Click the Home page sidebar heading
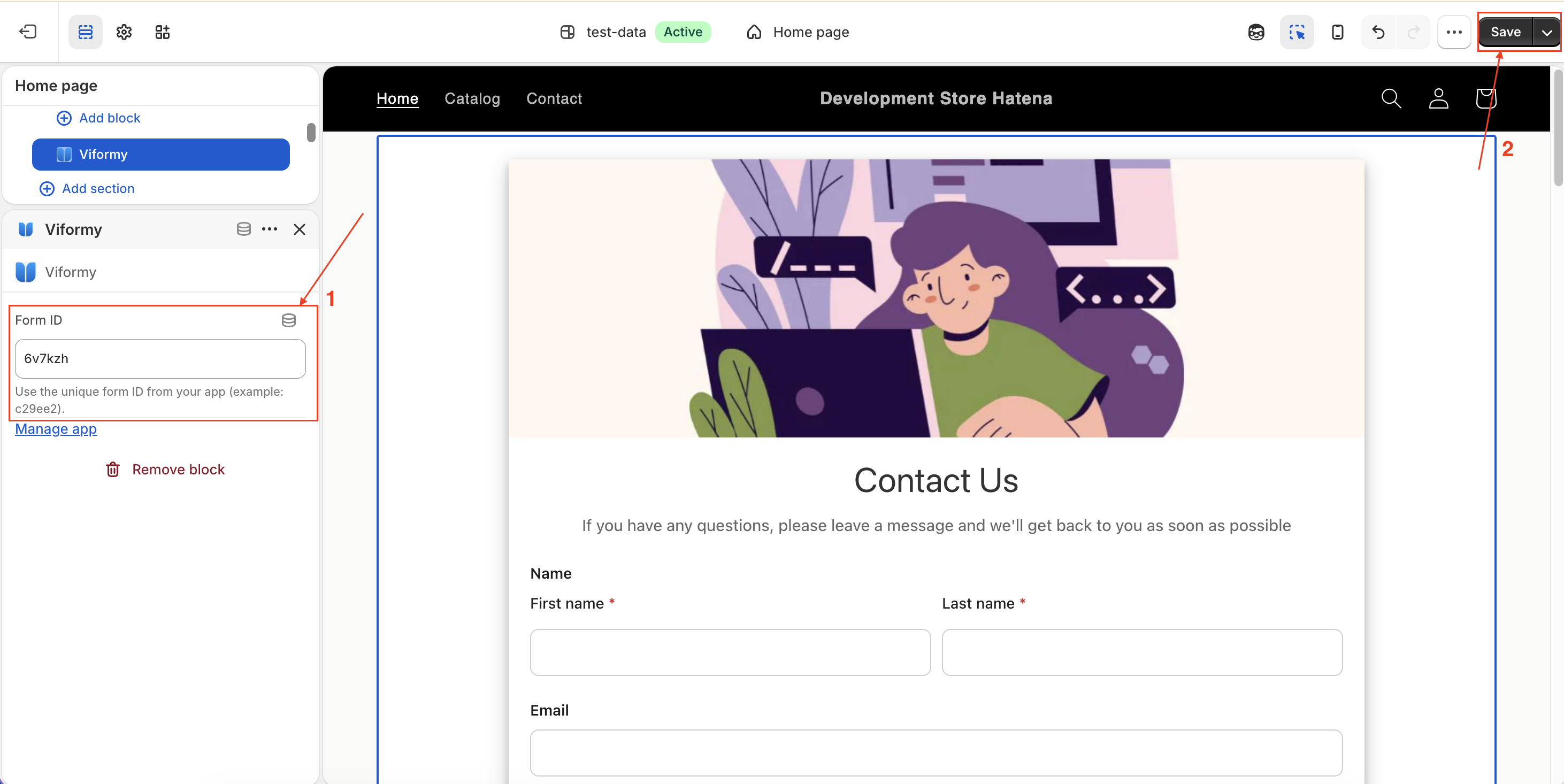 click(56, 86)
